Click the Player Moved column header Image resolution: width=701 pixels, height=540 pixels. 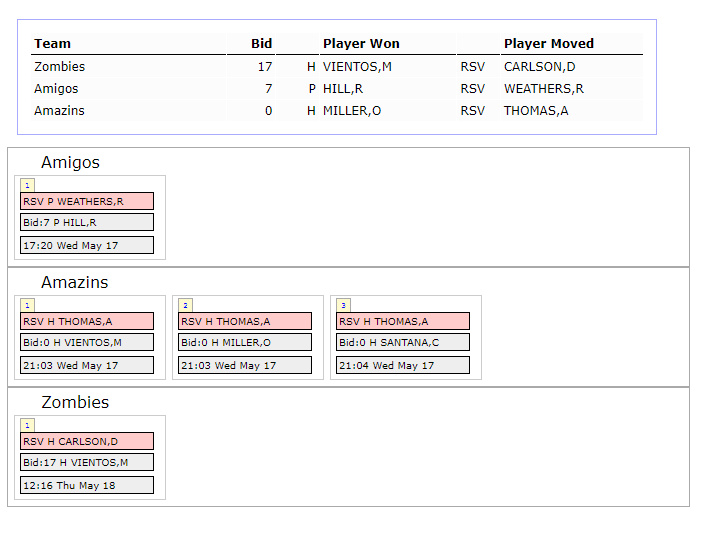click(549, 43)
